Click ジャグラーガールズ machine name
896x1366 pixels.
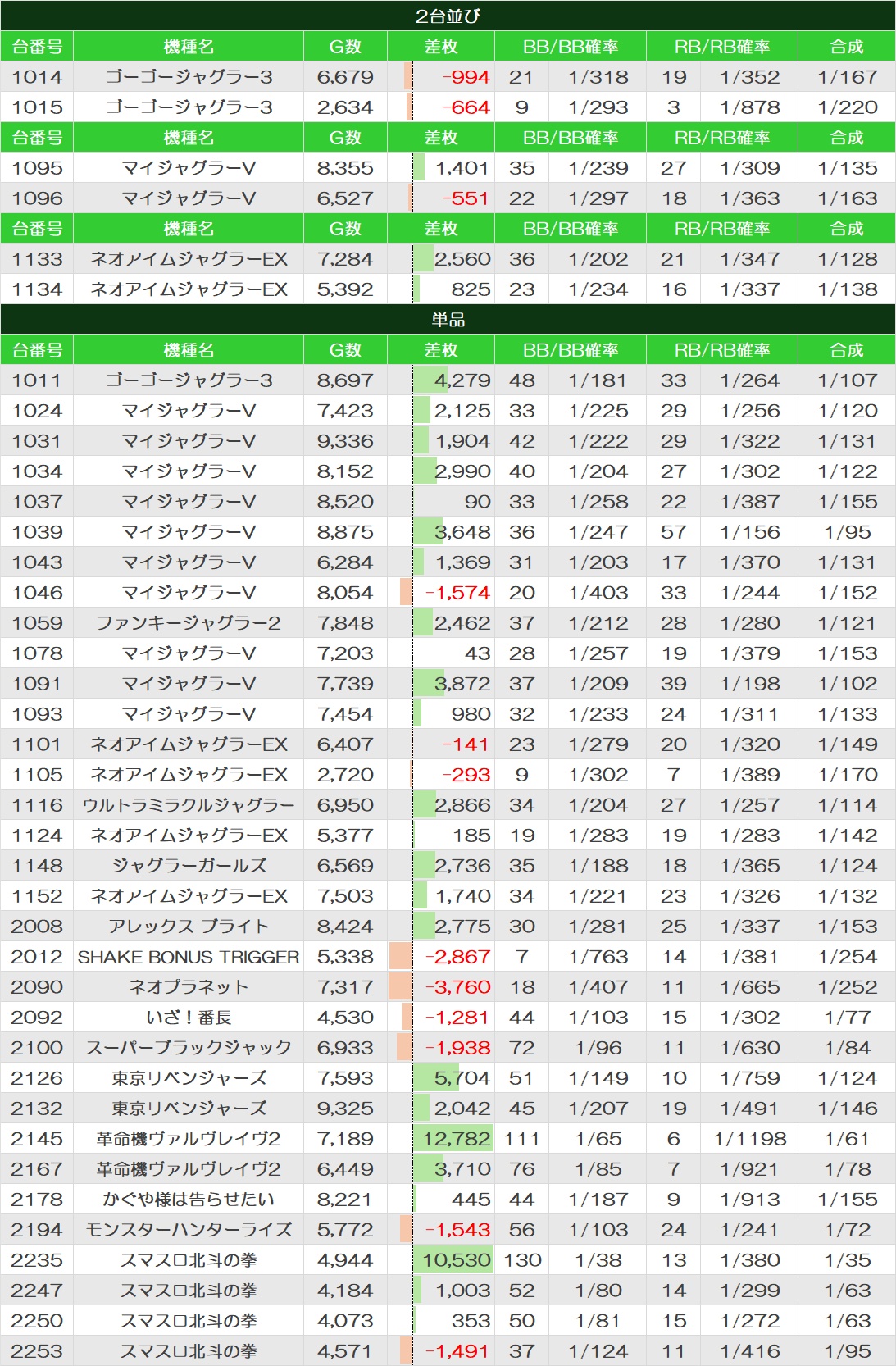189,866
